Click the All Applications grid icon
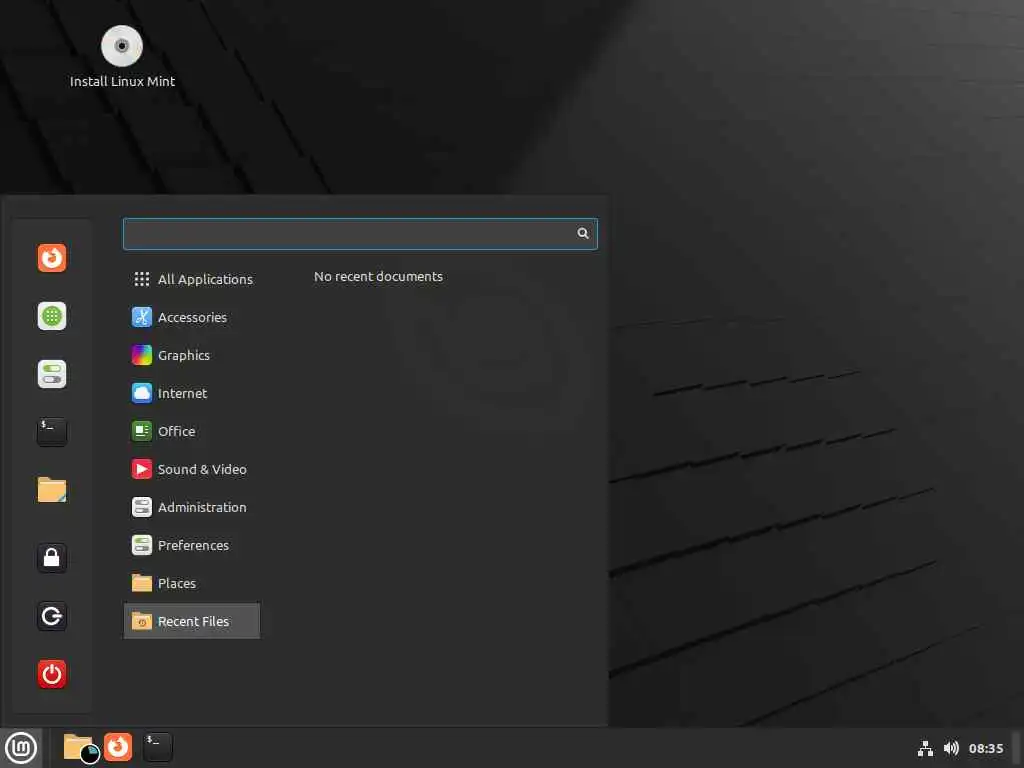The image size is (1024, 768). pyautogui.click(x=142, y=279)
